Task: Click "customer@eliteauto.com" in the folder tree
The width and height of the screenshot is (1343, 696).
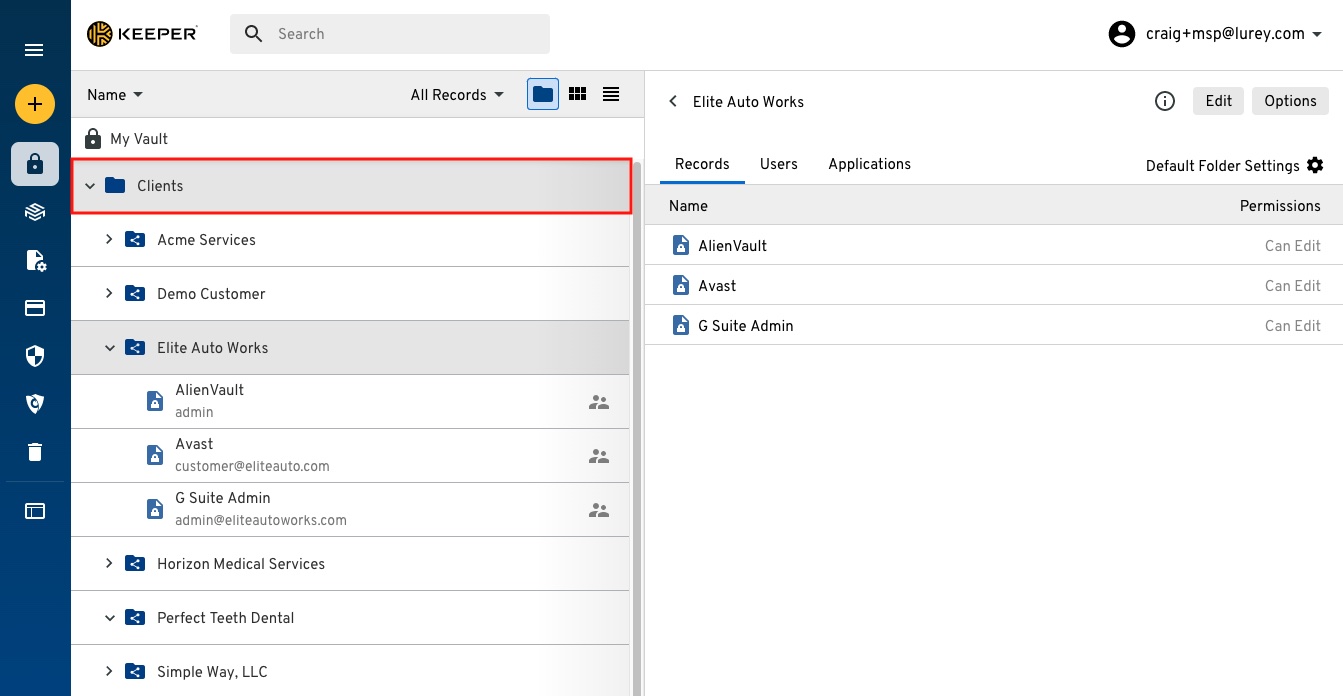Action: [252, 466]
